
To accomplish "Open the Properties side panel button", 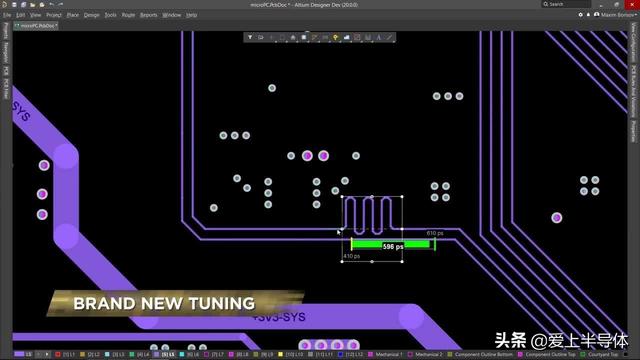I will tap(633, 131).
